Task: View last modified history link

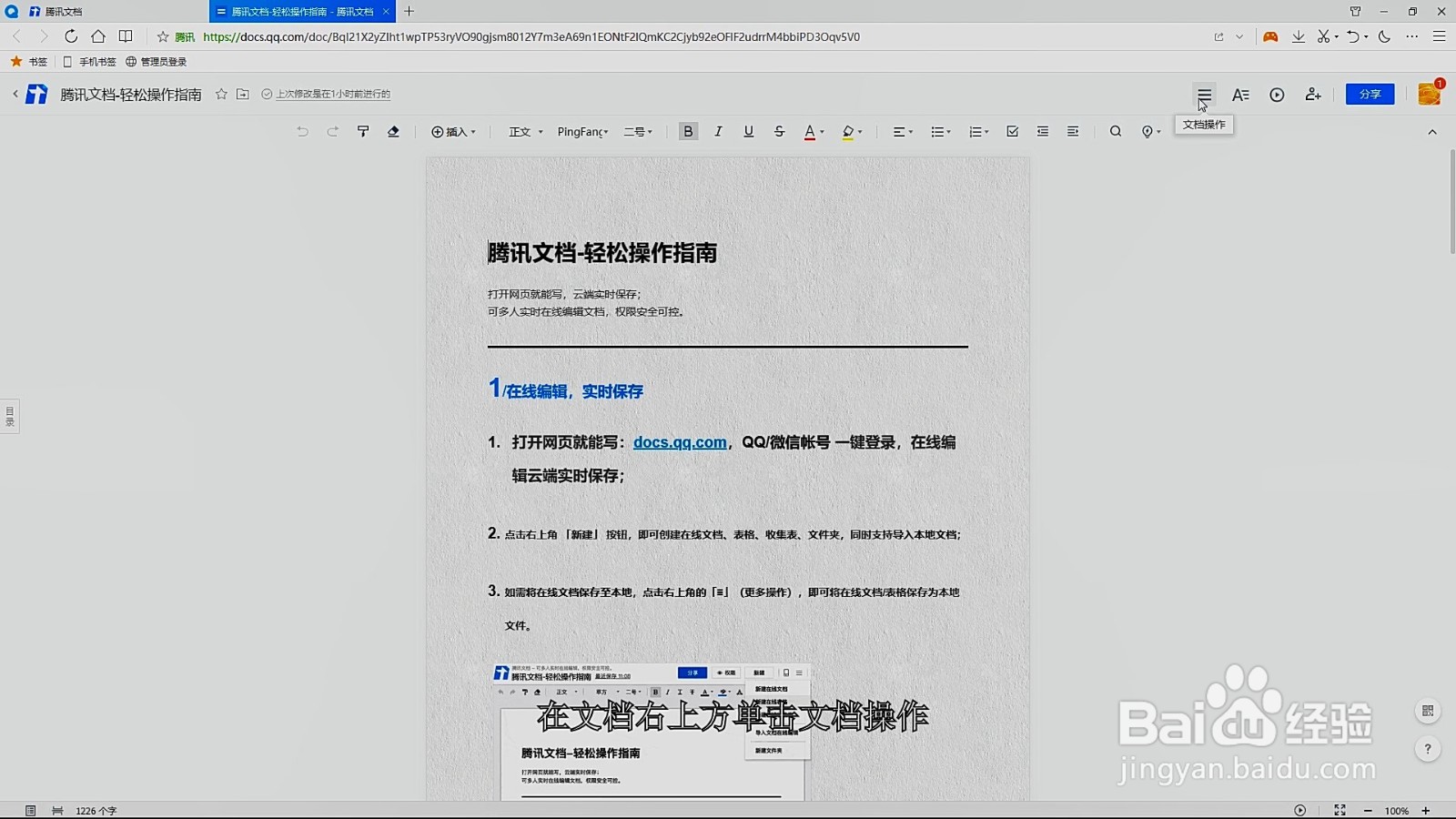Action: coord(333,95)
